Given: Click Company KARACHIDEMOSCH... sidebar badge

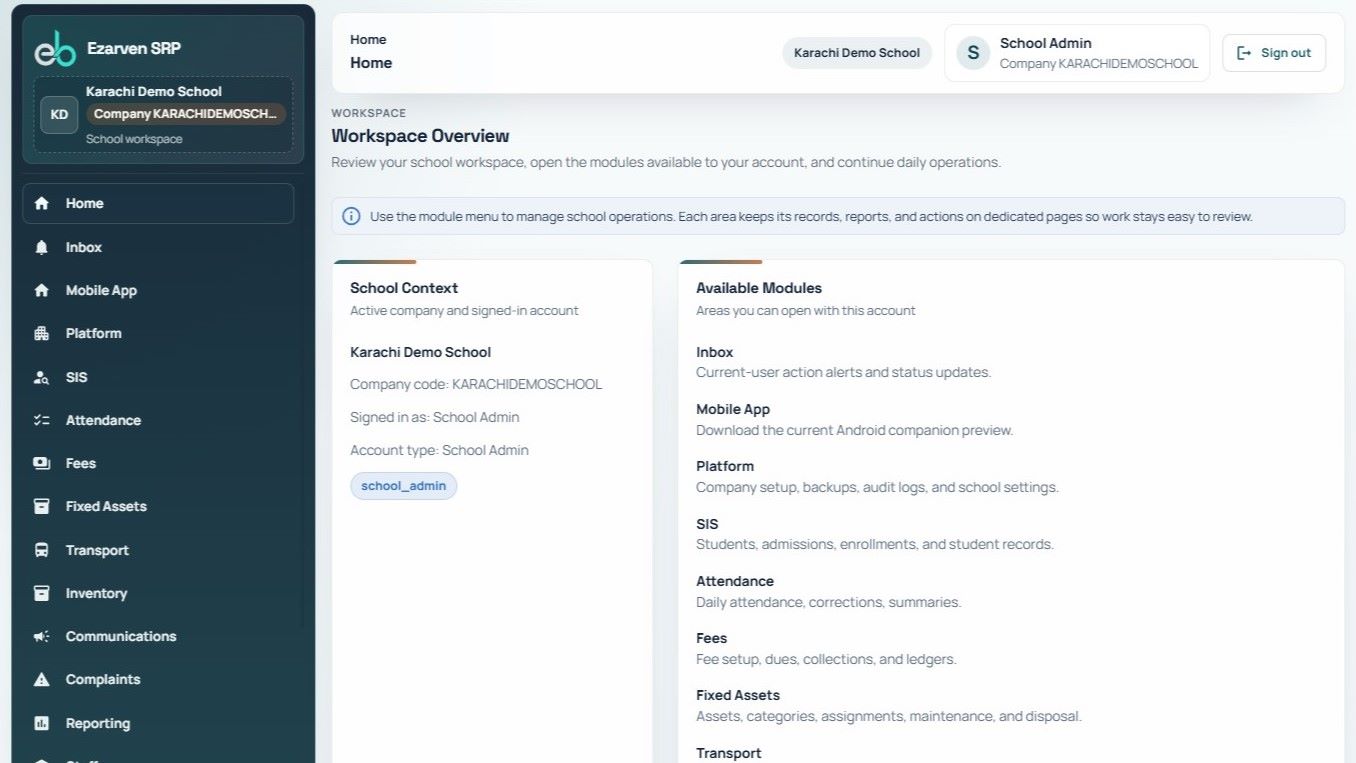Looking at the screenshot, I should [x=186, y=114].
